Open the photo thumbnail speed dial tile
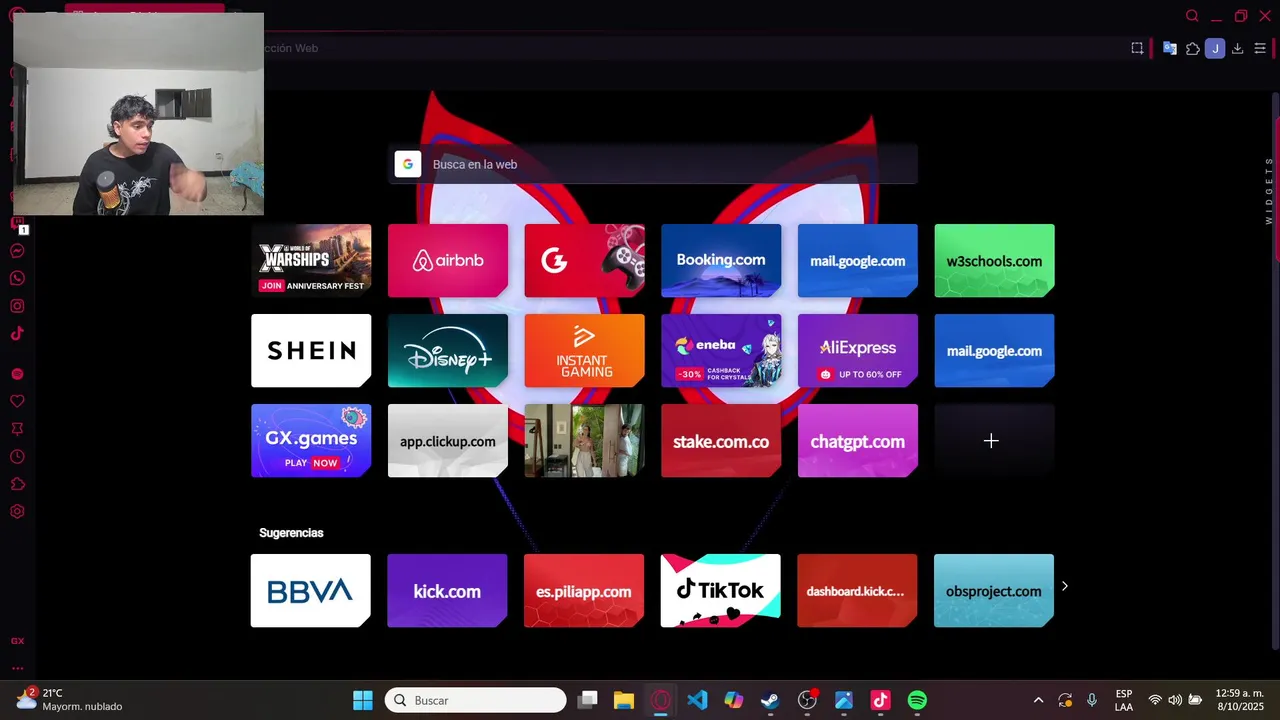The image size is (1280, 720). (x=584, y=440)
